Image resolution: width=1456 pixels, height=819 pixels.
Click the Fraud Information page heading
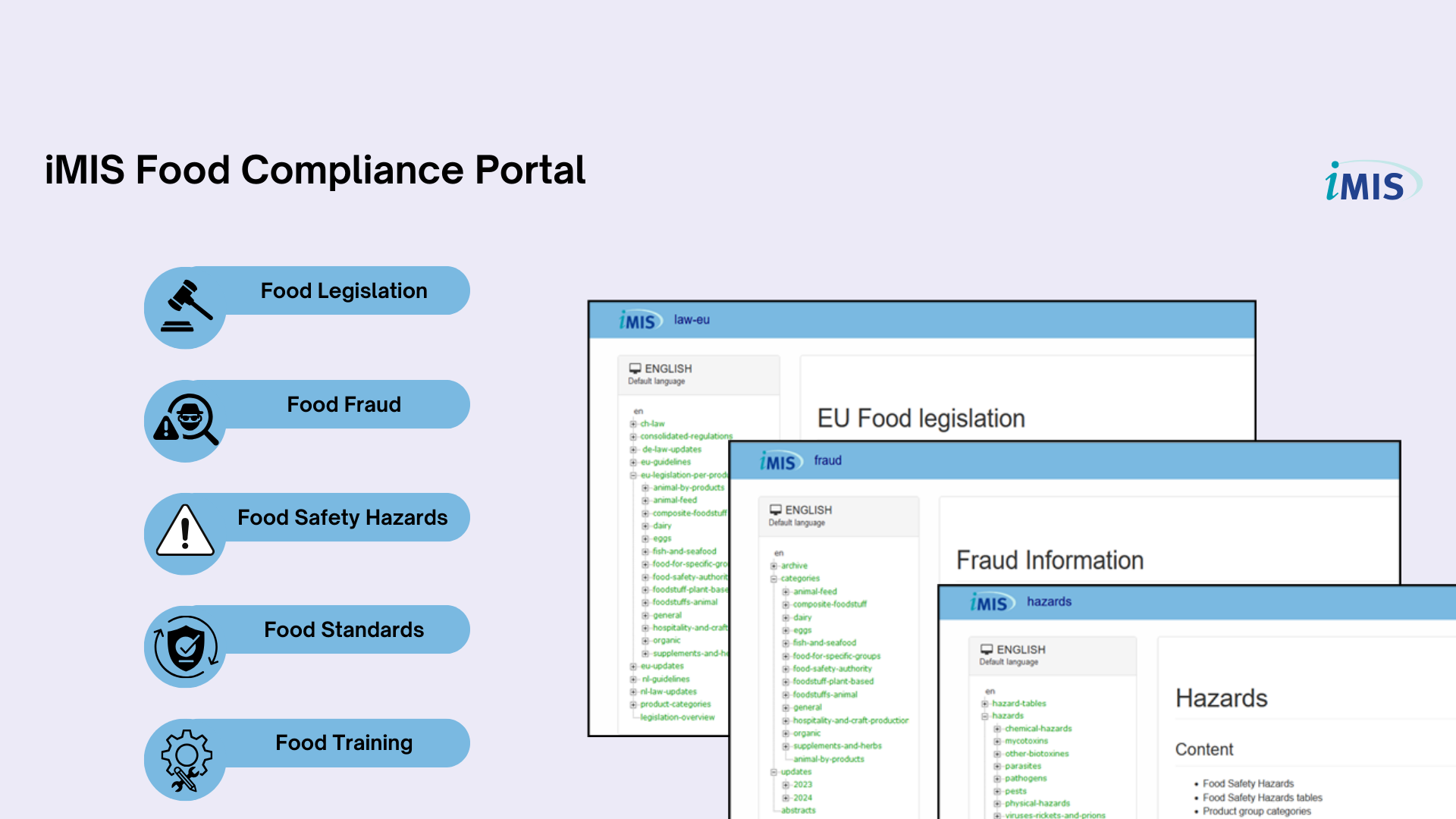[1050, 560]
